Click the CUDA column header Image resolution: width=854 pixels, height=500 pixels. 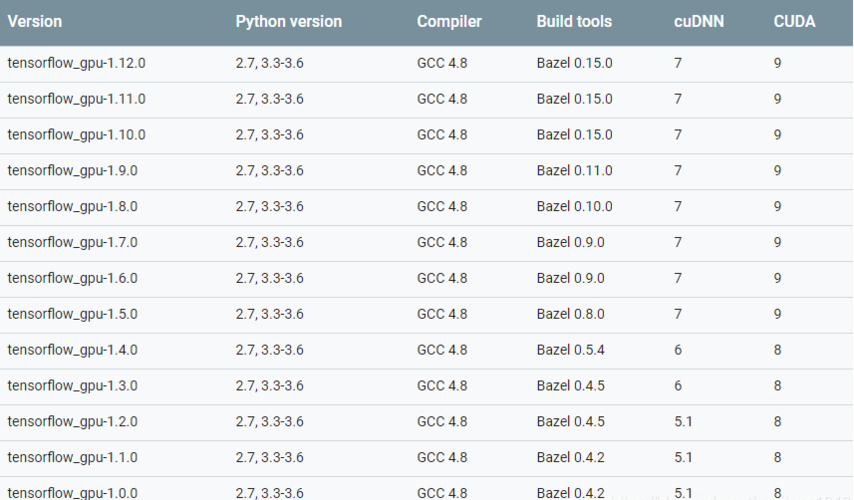click(x=794, y=22)
